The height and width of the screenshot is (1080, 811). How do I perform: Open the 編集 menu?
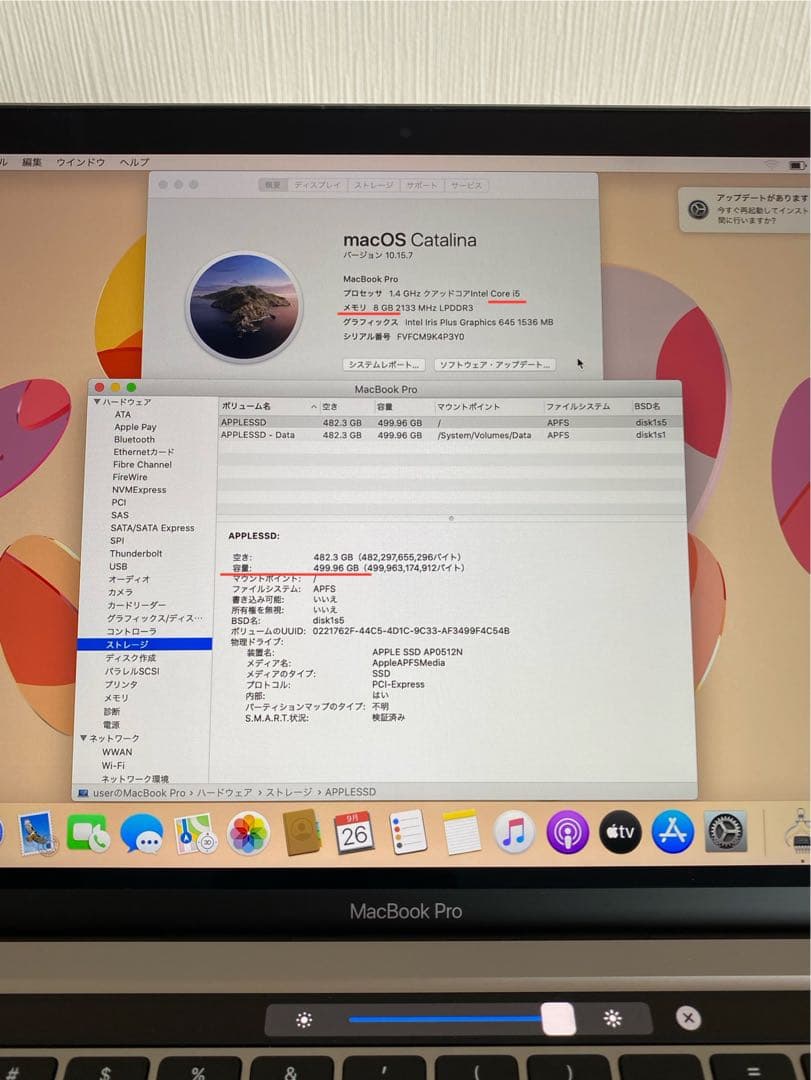[x=32, y=163]
